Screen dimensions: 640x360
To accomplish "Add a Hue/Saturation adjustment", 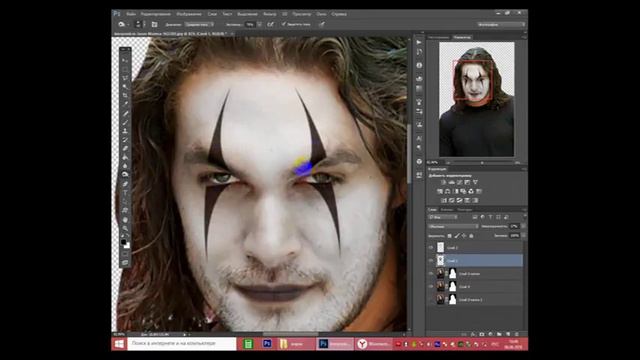I will pos(440,191).
